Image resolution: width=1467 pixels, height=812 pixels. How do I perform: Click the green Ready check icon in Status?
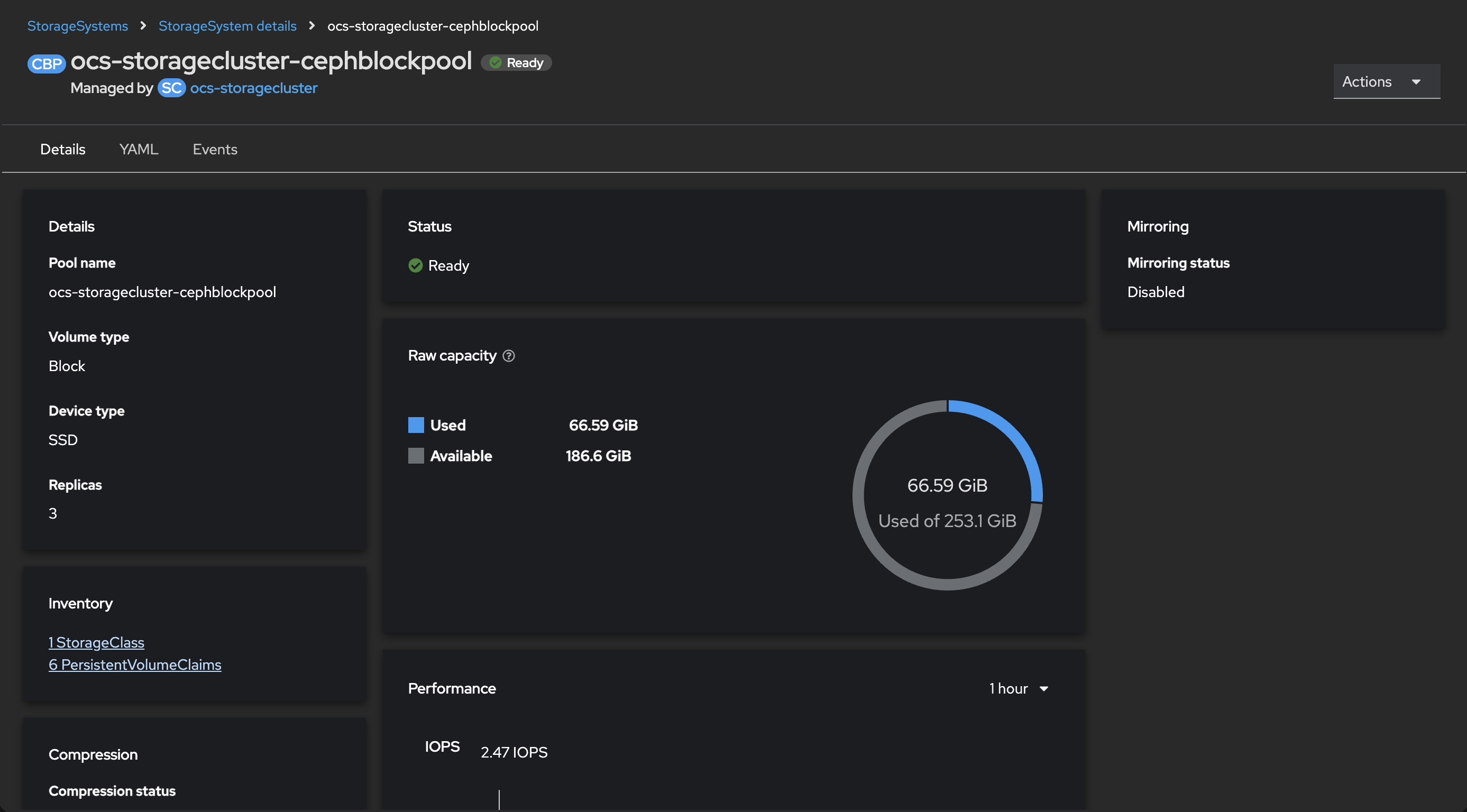pyautogui.click(x=416, y=266)
